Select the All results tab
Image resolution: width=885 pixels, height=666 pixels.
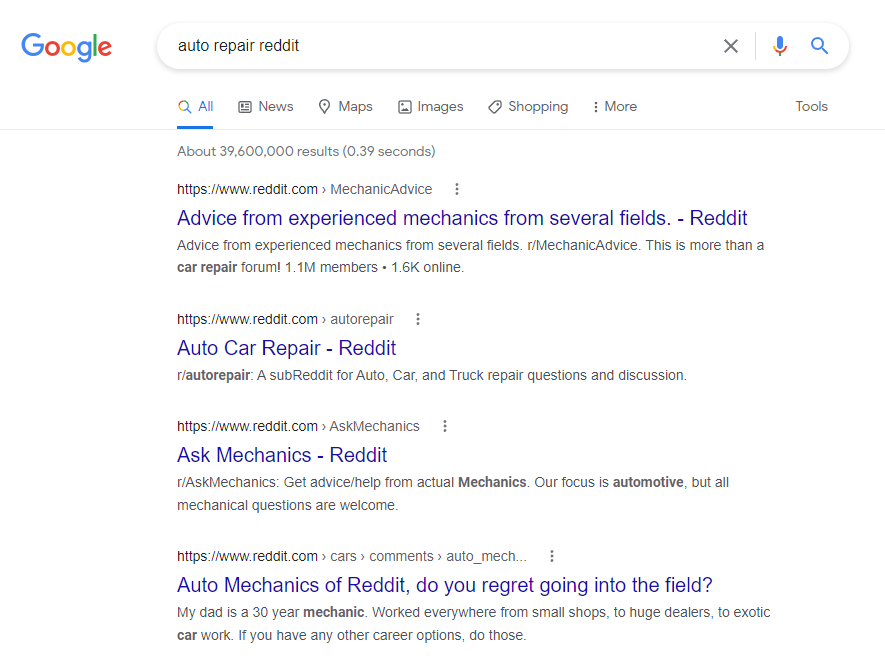coord(195,107)
